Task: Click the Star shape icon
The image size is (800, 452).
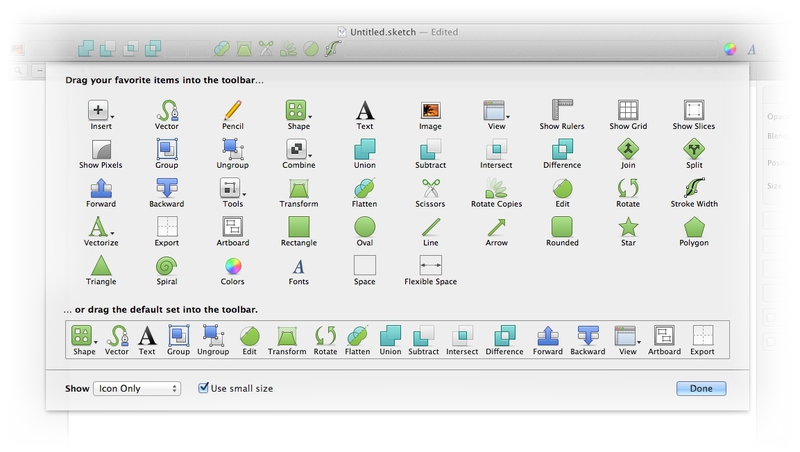Action: click(628, 227)
